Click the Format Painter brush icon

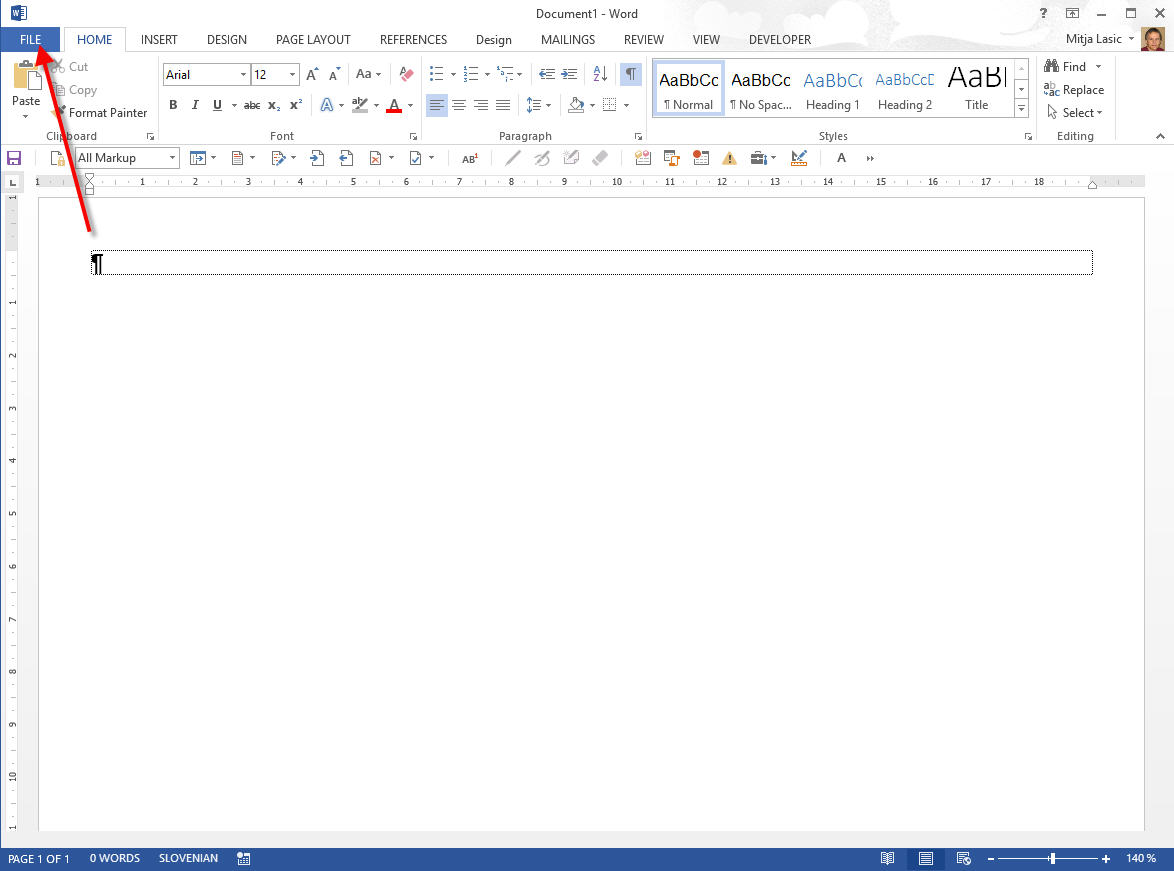point(59,113)
